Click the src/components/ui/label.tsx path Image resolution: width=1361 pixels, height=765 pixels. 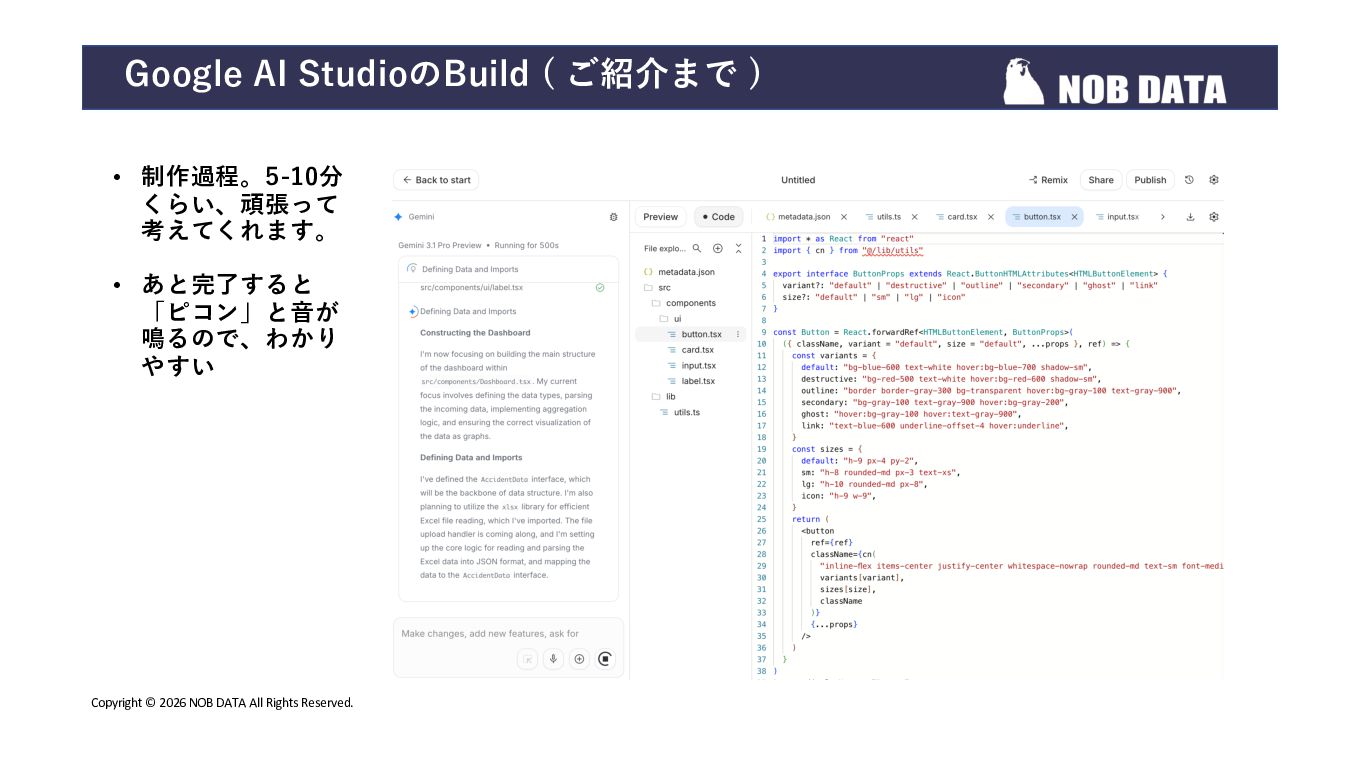click(471, 287)
